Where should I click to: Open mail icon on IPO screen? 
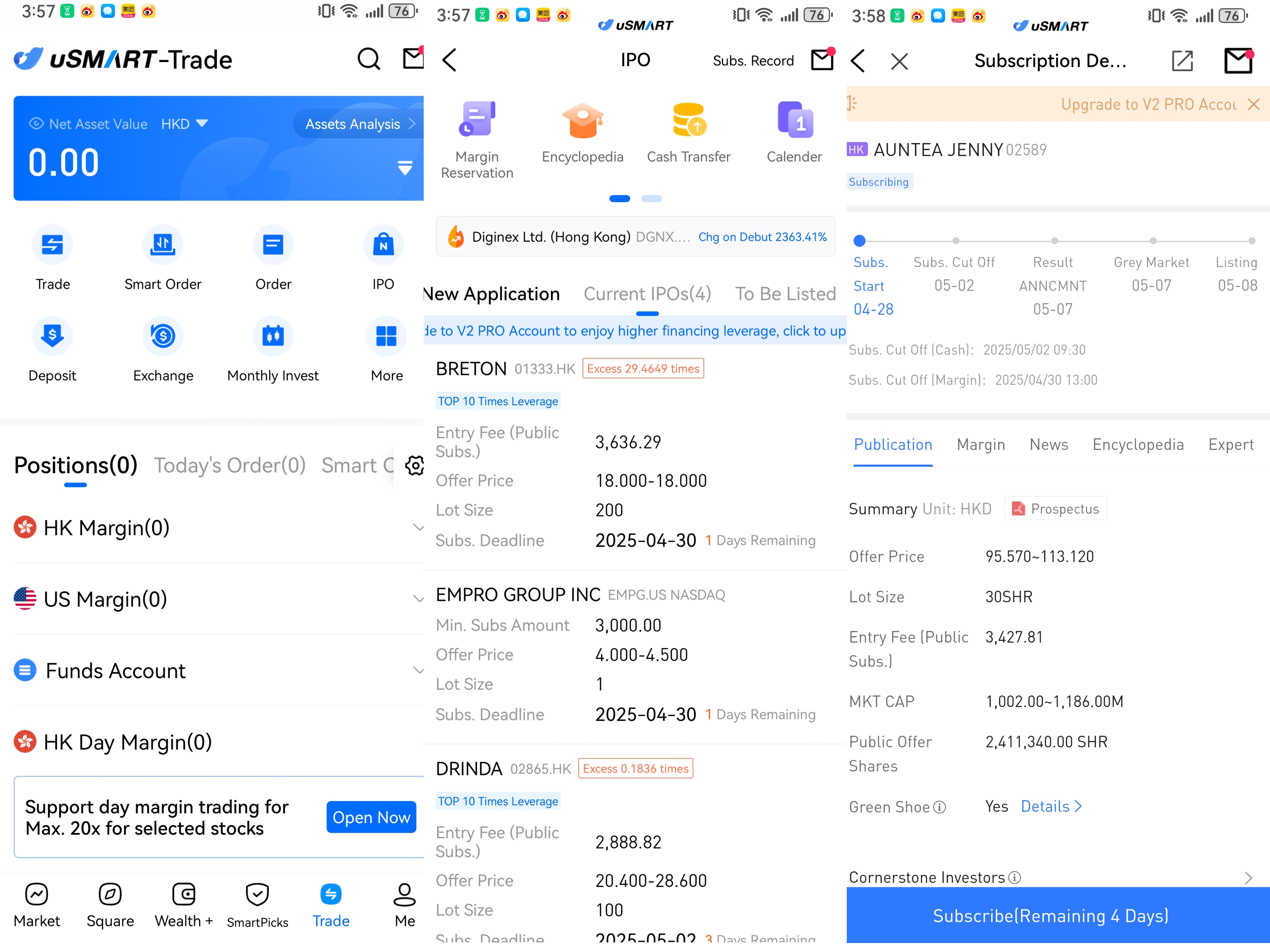tap(822, 59)
